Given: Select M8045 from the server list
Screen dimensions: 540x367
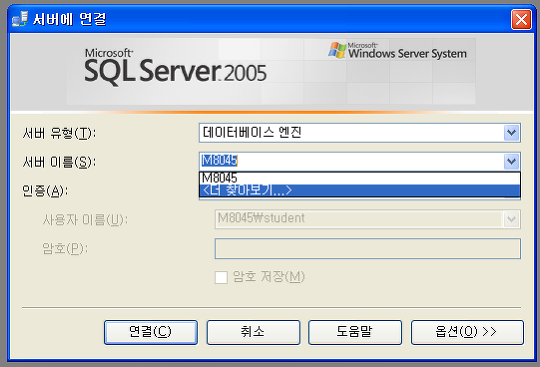Looking at the screenshot, I should (360, 178).
